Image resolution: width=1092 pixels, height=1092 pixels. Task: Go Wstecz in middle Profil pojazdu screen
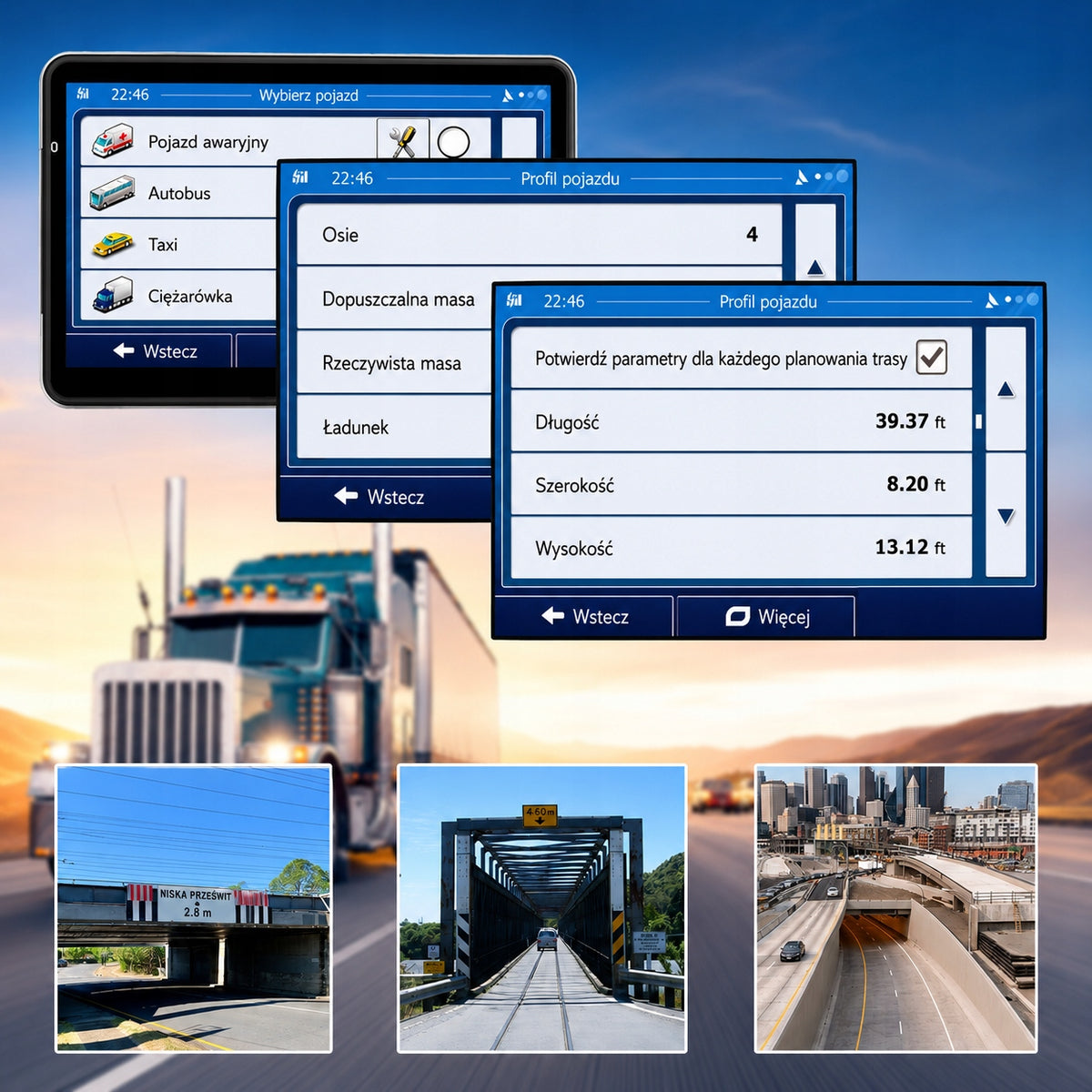click(x=384, y=497)
